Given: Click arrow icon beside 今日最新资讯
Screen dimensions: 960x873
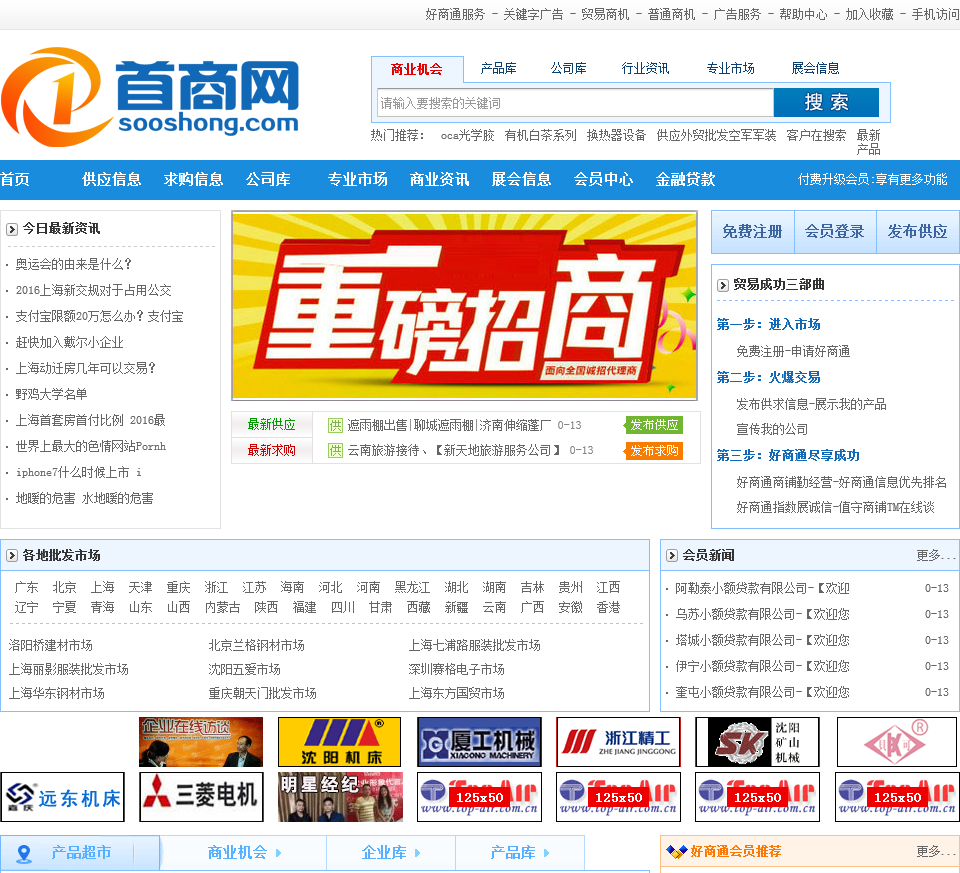Looking at the screenshot, I should (12, 230).
